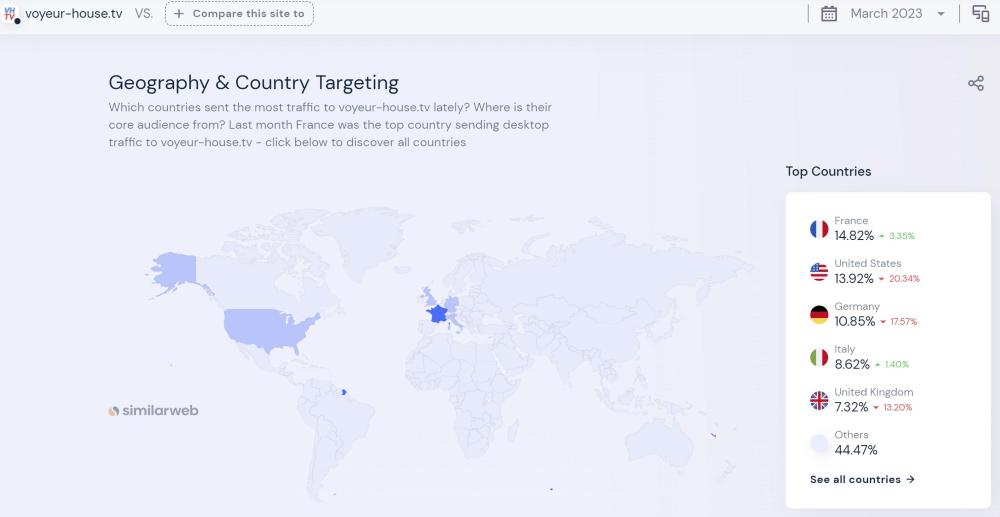Follow the See all countries link

coord(862,480)
